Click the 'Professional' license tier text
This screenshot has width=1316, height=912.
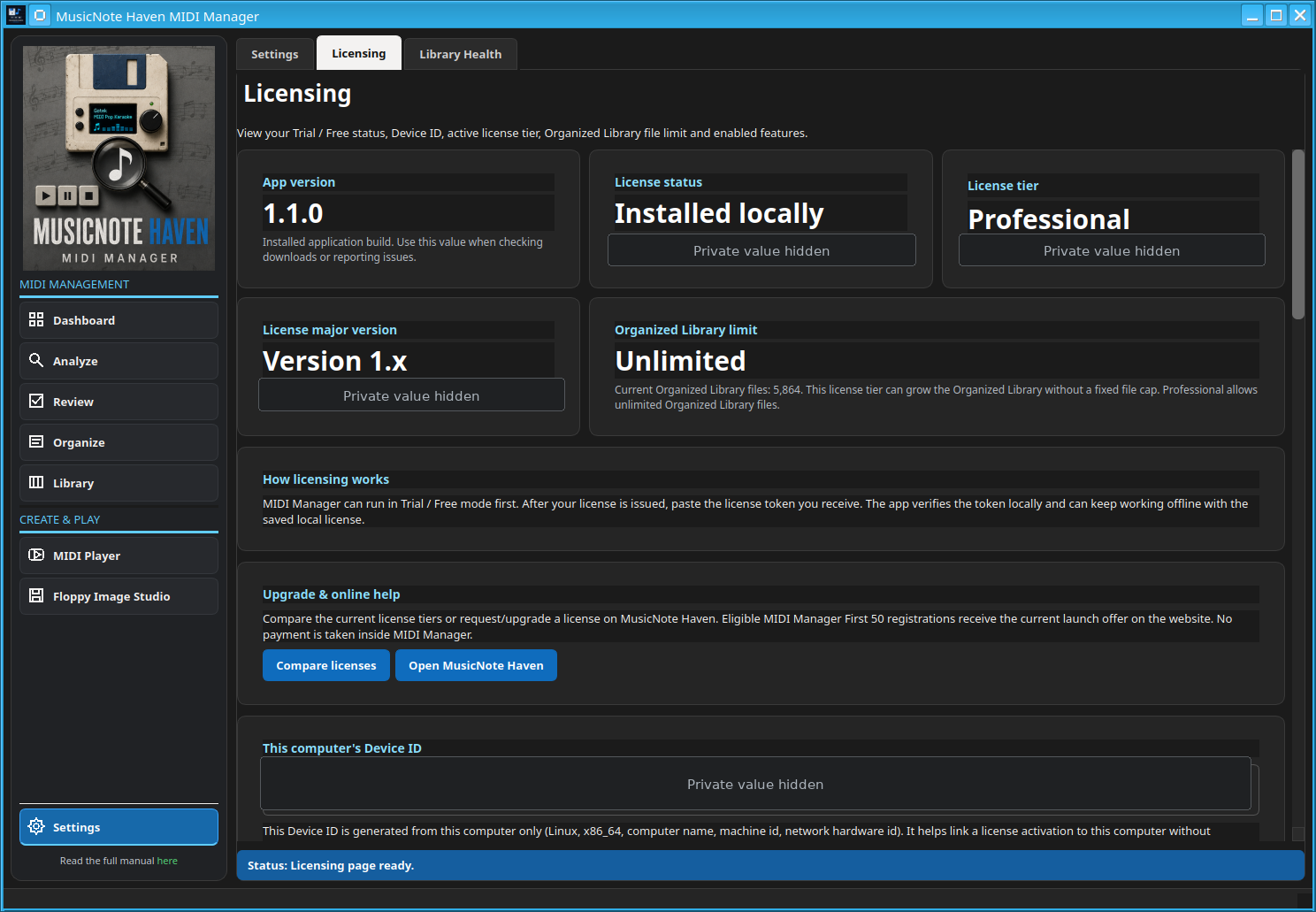click(x=1049, y=218)
